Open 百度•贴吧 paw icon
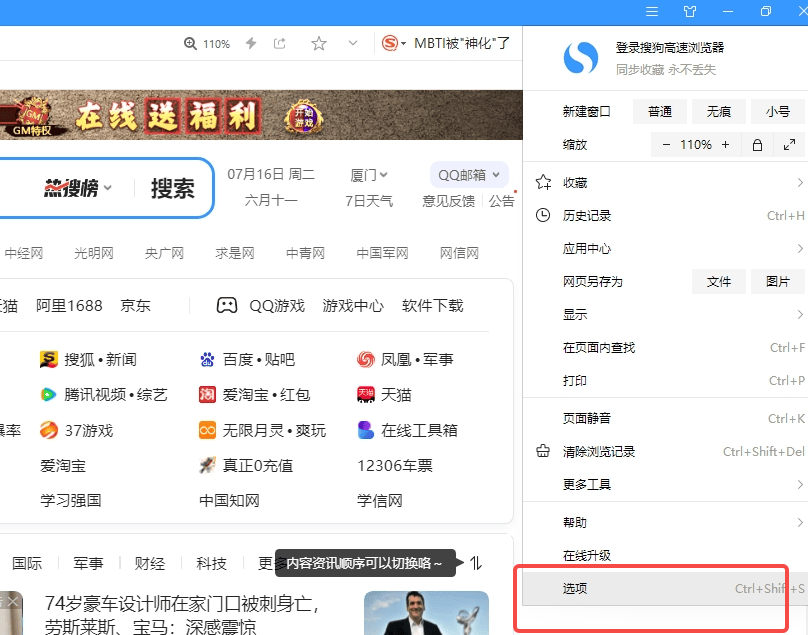The image size is (808, 635). [x=207, y=359]
